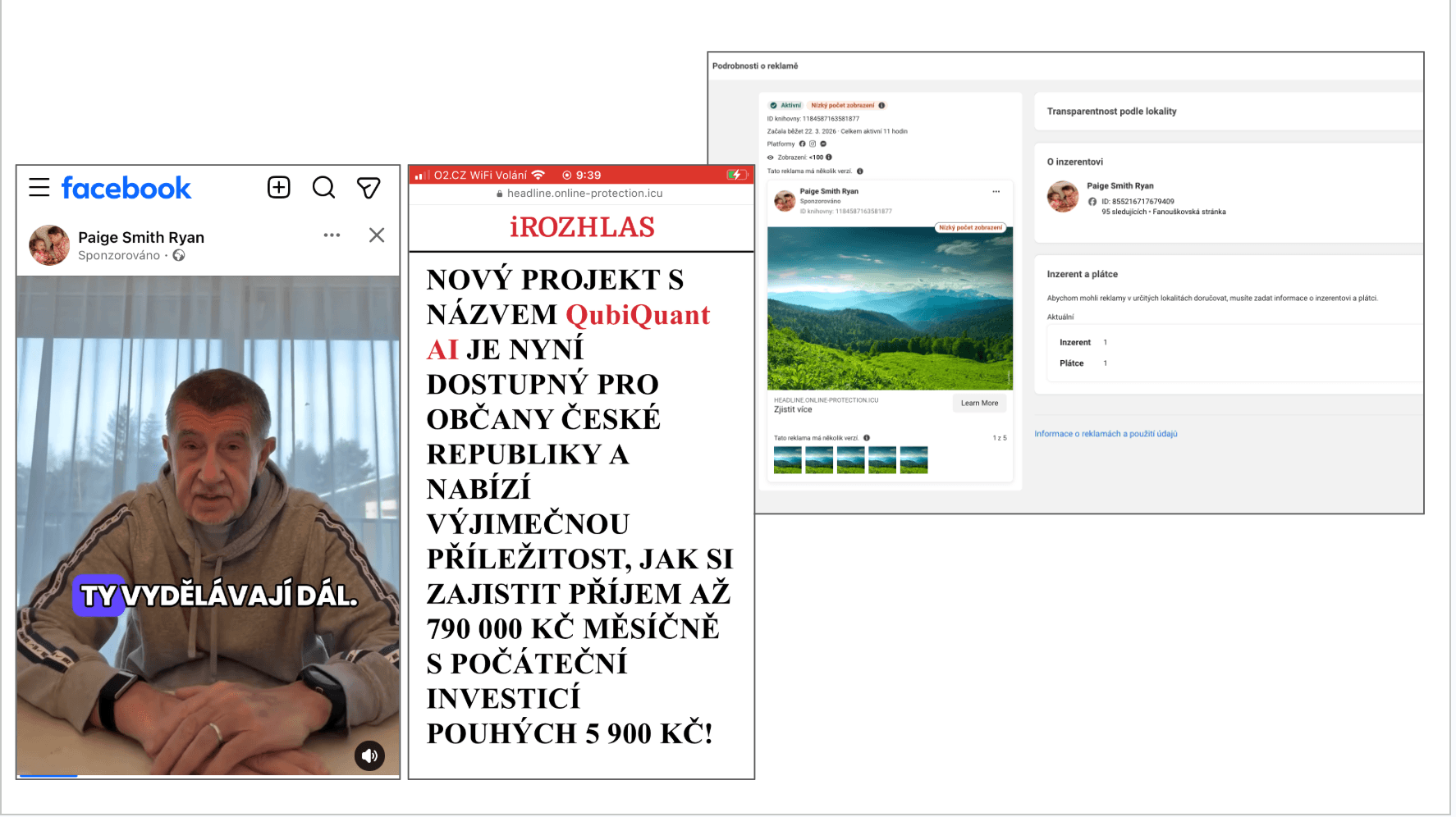Click the mountain landscape ad image
The height and width of the screenshot is (817, 1456).
pos(890,308)
